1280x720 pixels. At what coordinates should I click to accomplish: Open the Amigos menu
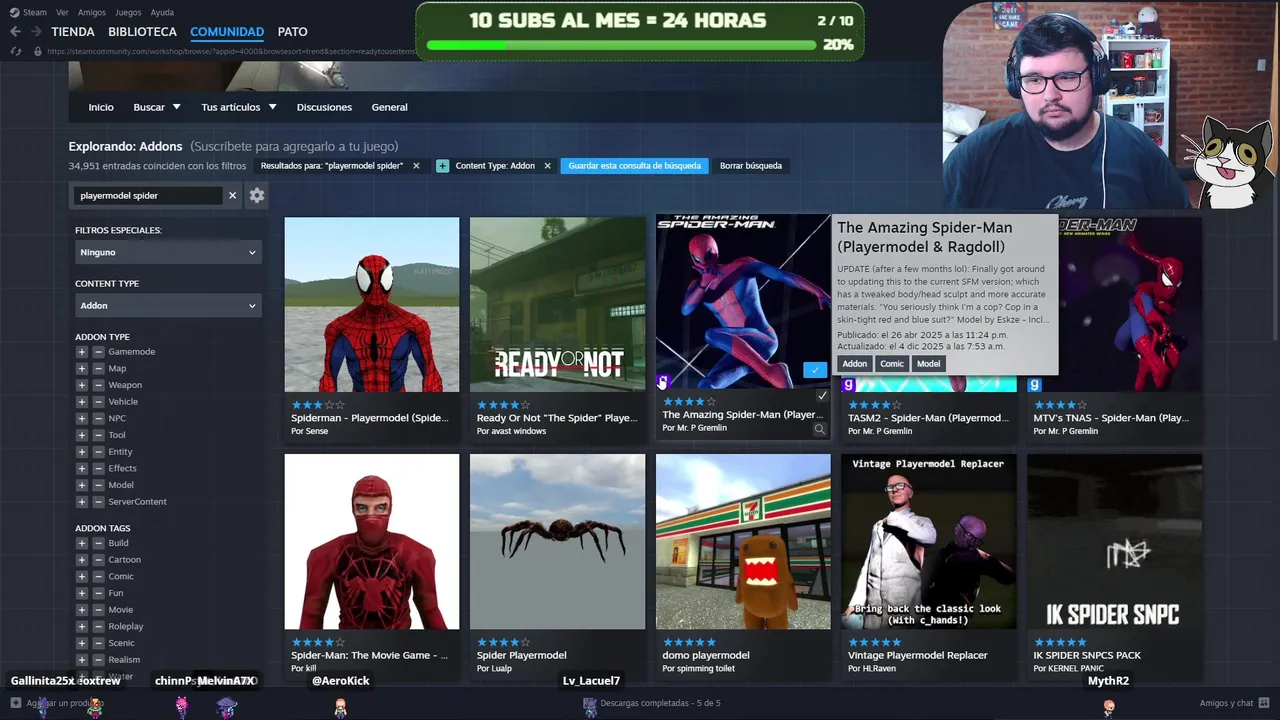pyautogui.click(x=92, y=13)
